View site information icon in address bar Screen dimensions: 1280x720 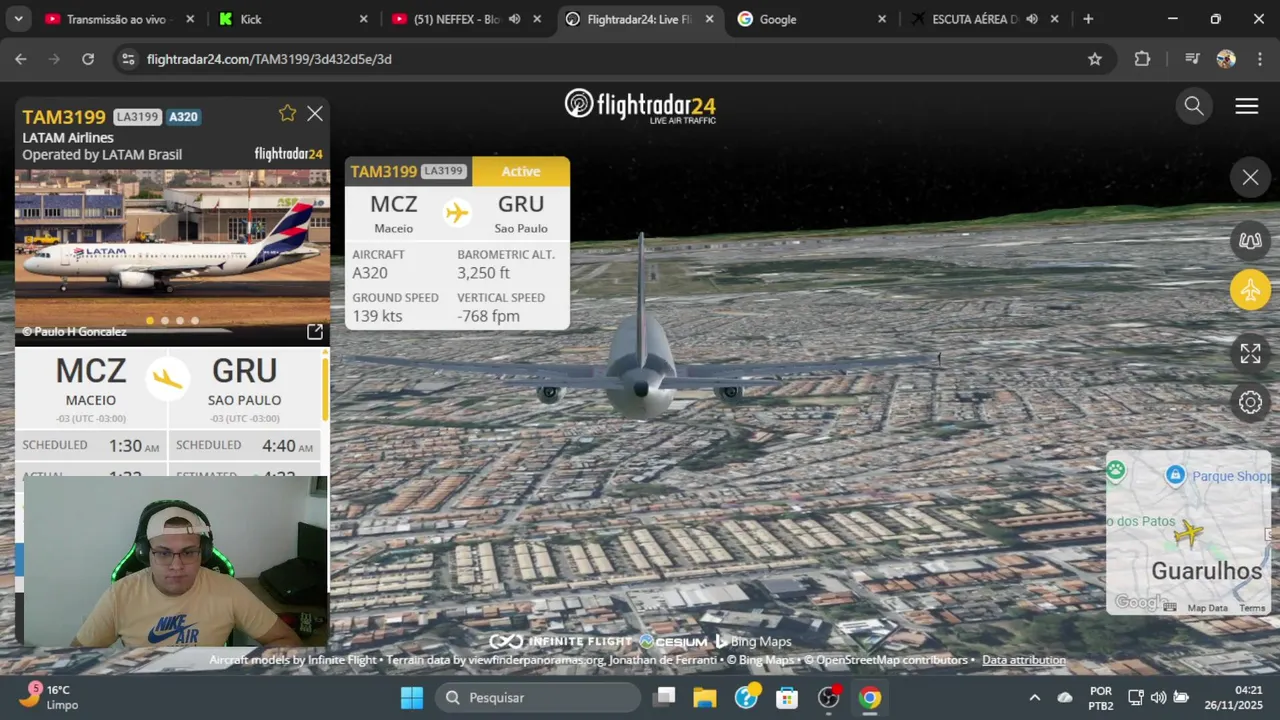tap(128, 59)
